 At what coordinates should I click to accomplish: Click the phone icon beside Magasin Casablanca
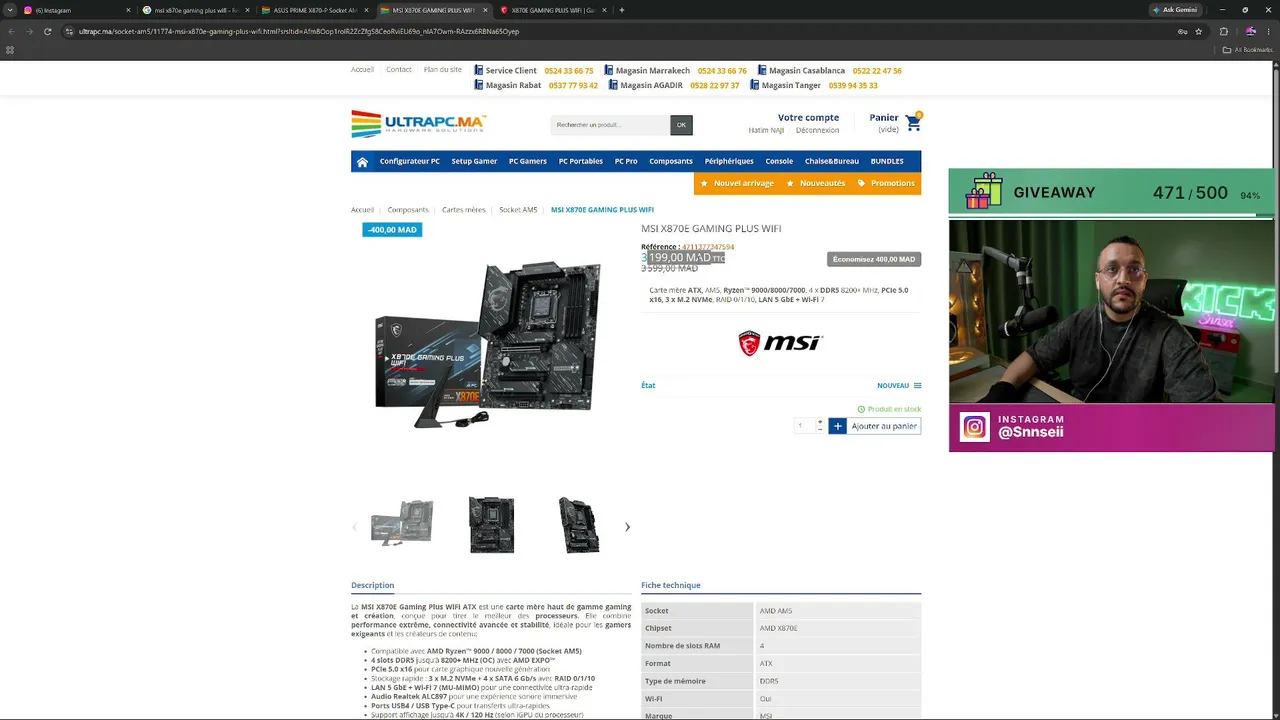coord(762,70)
